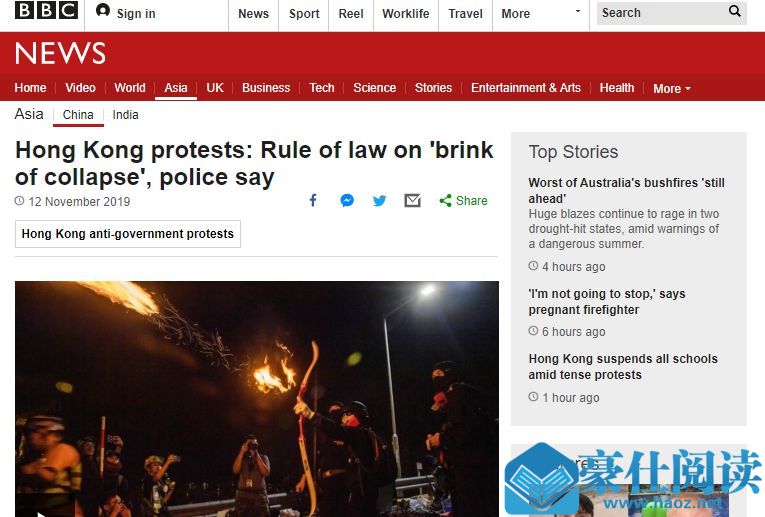Read the Worst of Australia's bushfires story
The width and height of the screenshot is (765, 517).
[x=626, y=190]
